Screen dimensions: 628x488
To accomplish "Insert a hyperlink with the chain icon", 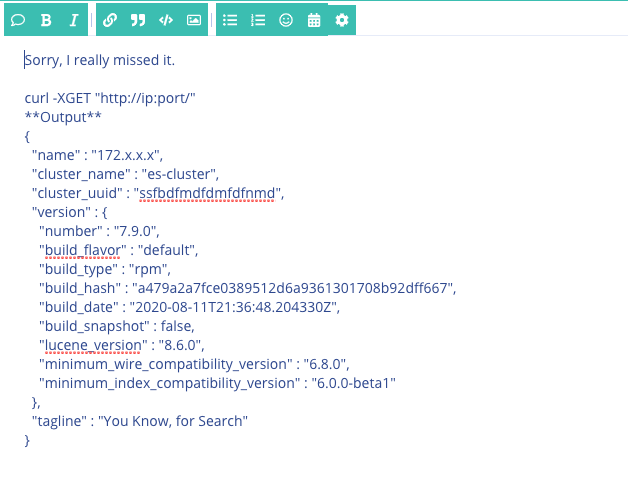I will coord(110,20).
